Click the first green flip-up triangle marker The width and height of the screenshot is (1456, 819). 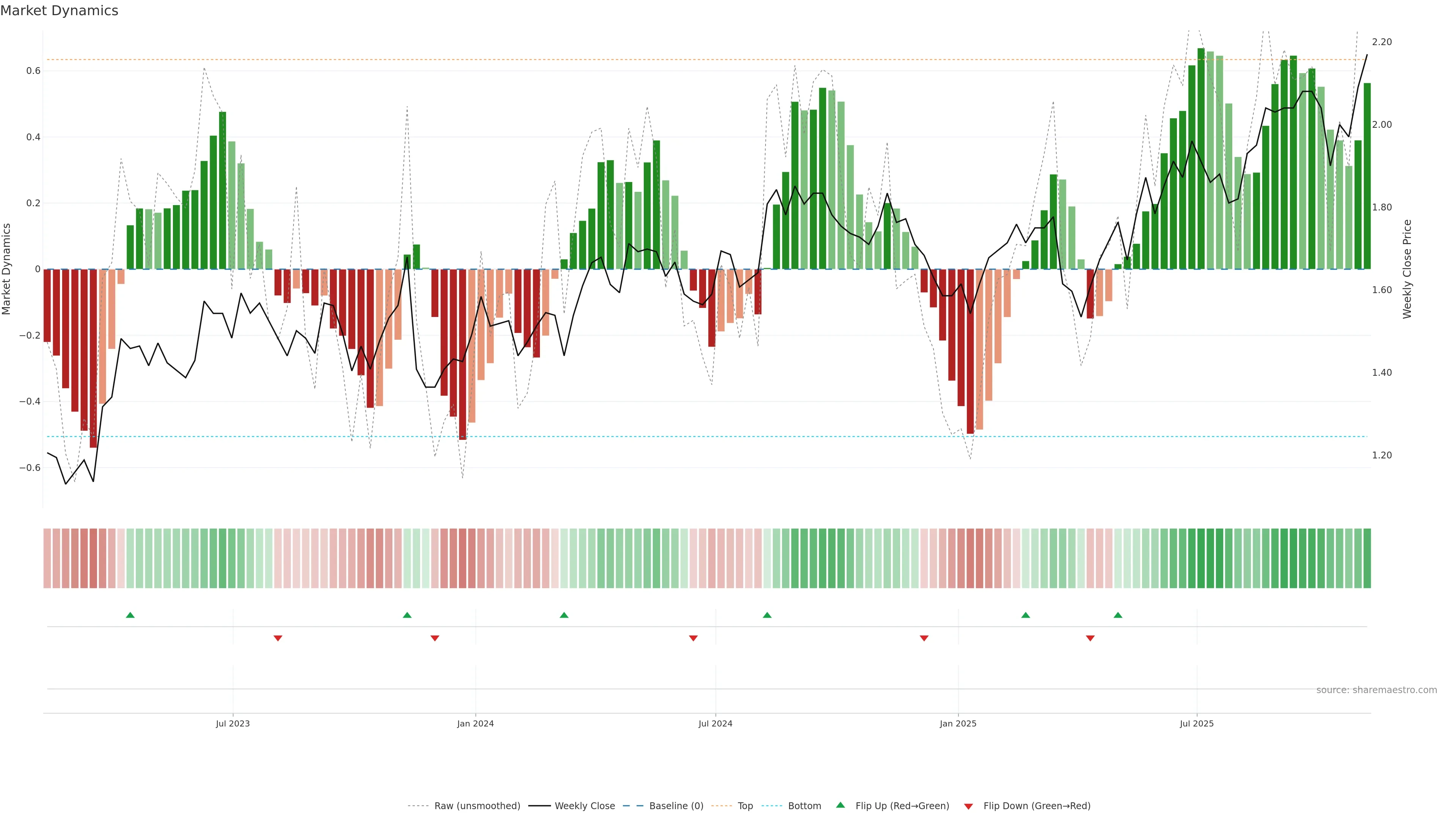point(130,615)
